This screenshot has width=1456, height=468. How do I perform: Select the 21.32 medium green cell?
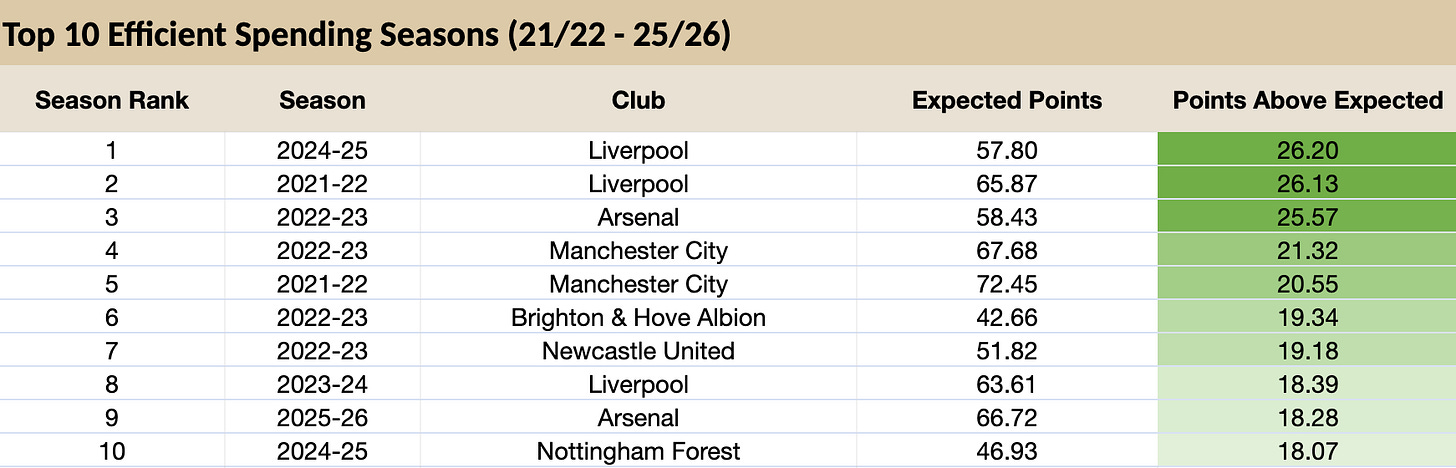point(1307,250)
